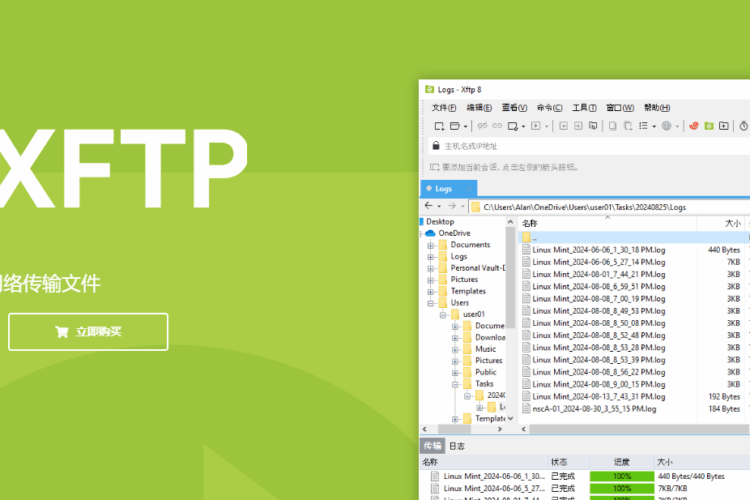Go back with the left arrow

coord(429,206)
